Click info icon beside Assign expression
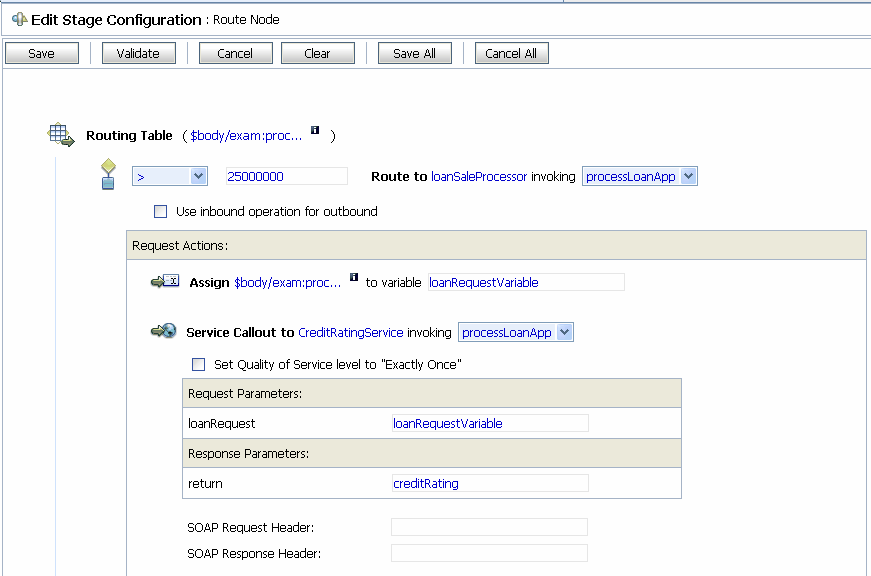 click(354, 277)
